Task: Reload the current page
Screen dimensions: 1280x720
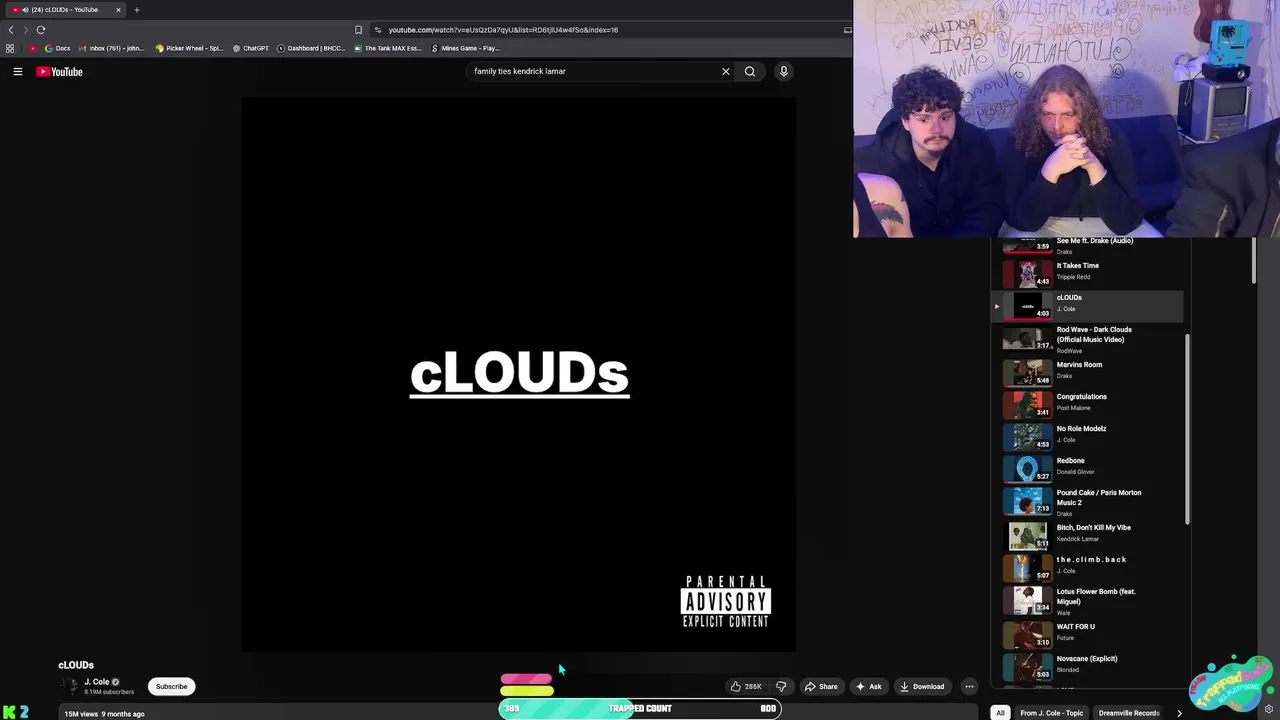Action: click(x=41, y=30)
